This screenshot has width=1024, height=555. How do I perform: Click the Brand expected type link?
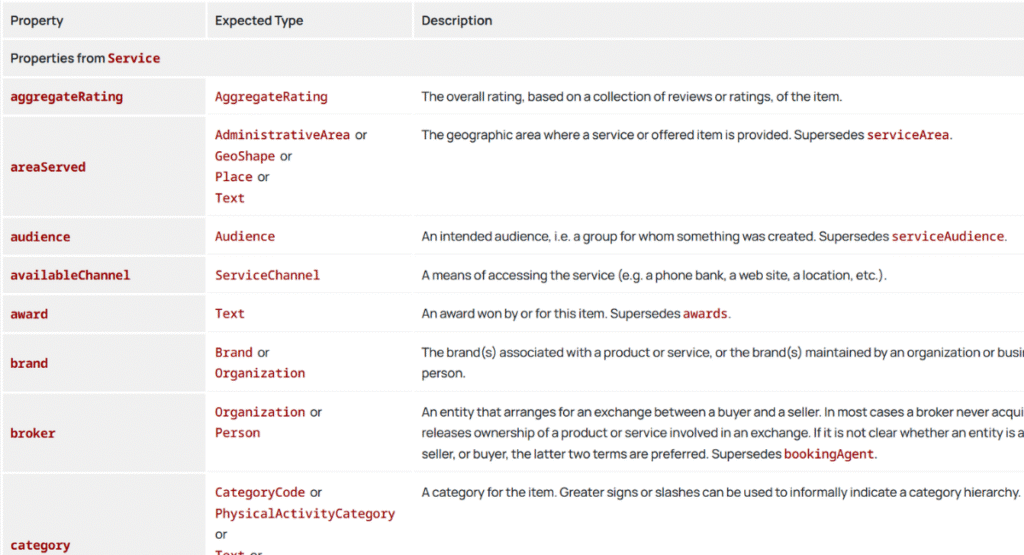click(x=234, y=353)
